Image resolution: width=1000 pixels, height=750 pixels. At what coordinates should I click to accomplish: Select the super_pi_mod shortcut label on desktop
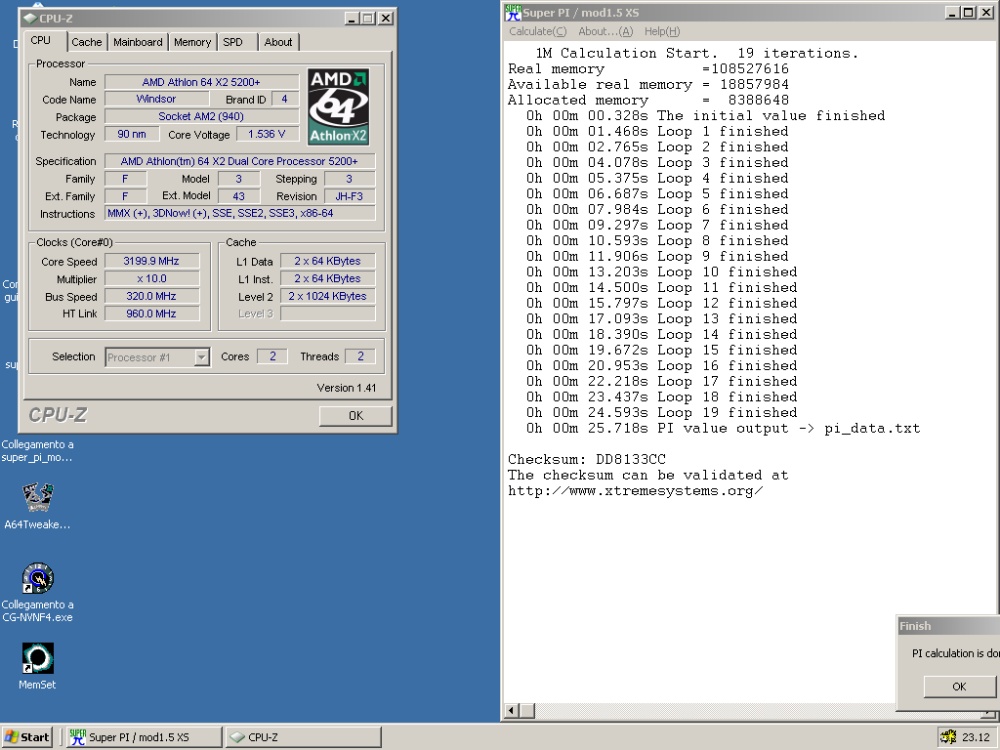tap(37, 451)
